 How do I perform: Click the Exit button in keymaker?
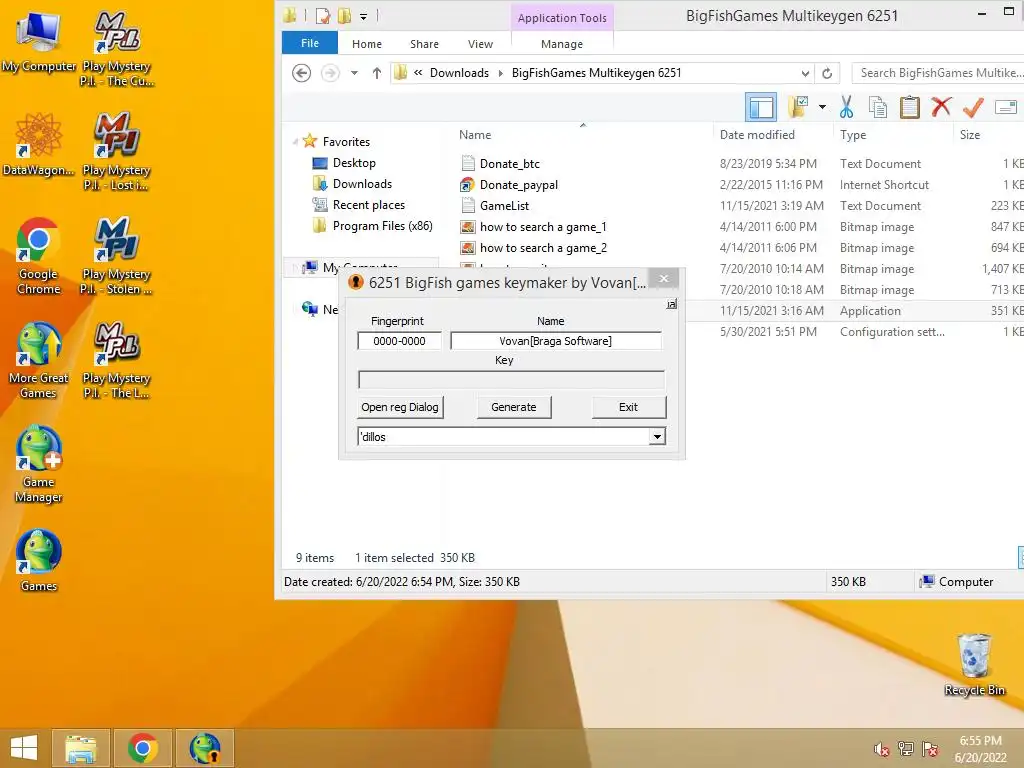click(x=628, y=407)
